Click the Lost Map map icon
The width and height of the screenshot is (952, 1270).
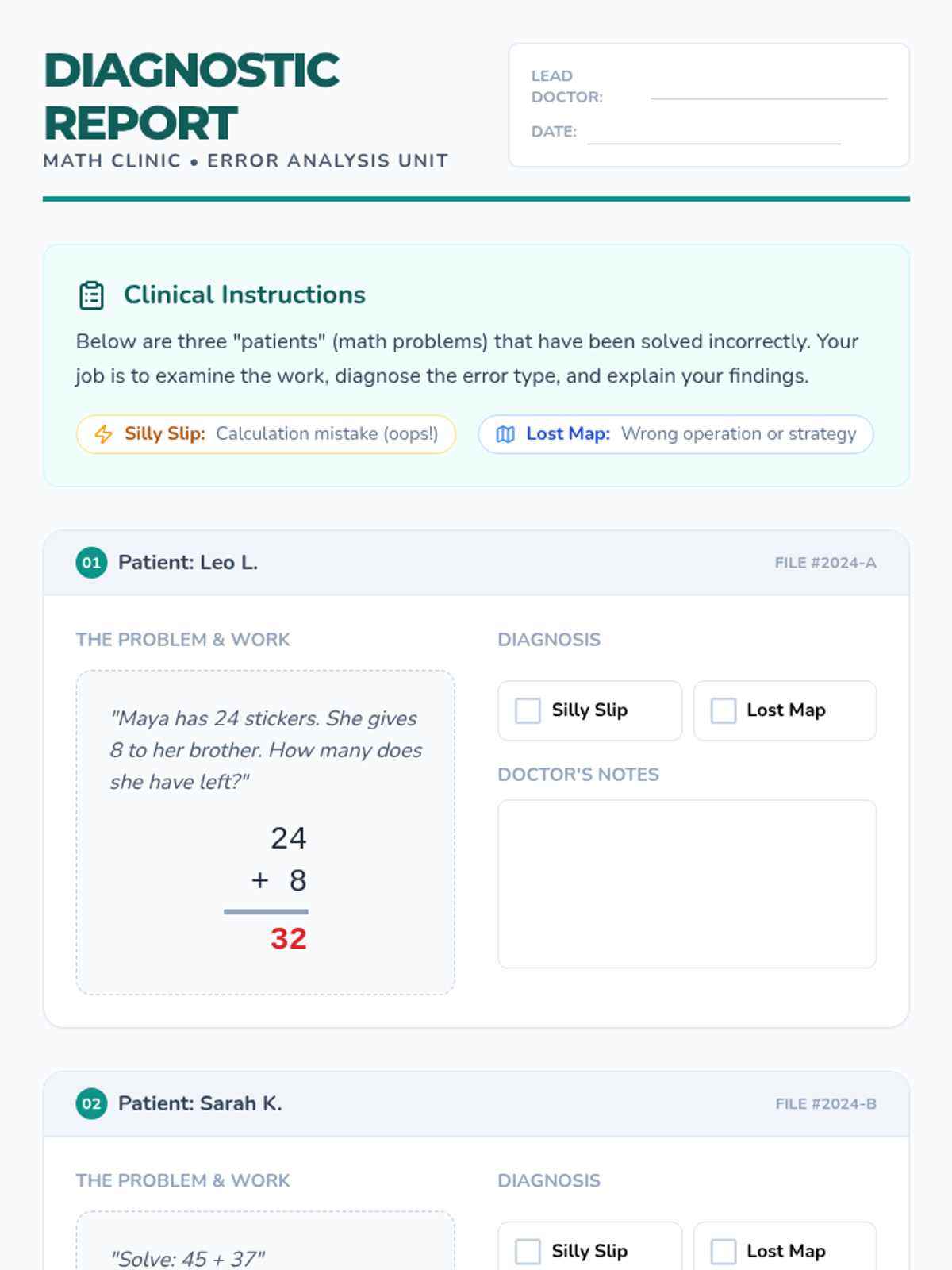point(505,434)
